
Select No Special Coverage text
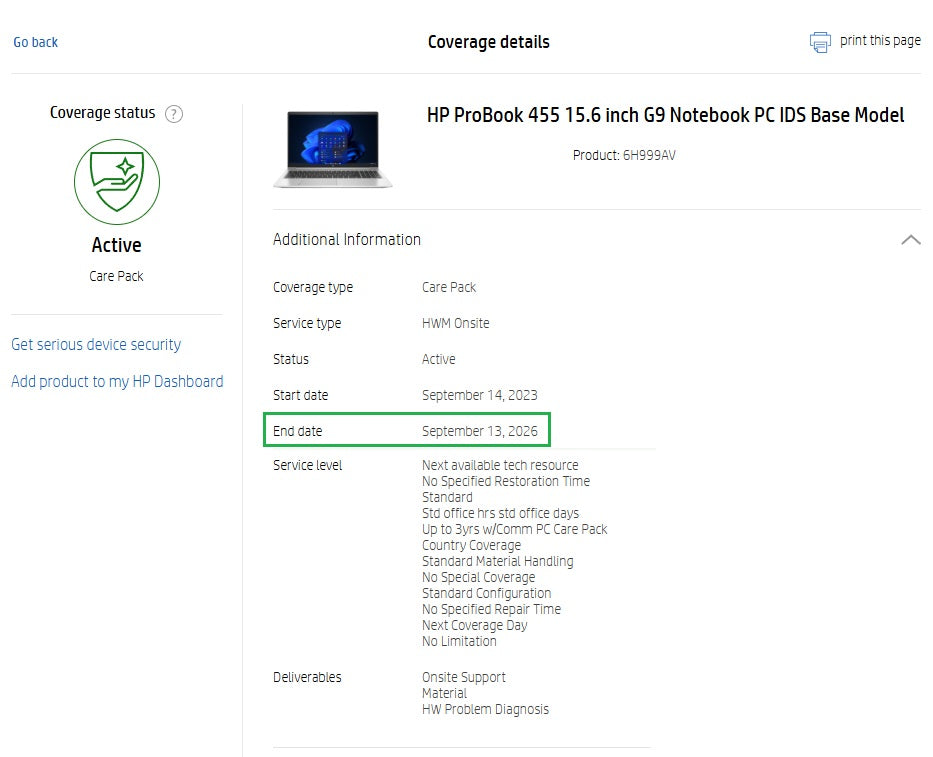478,578
